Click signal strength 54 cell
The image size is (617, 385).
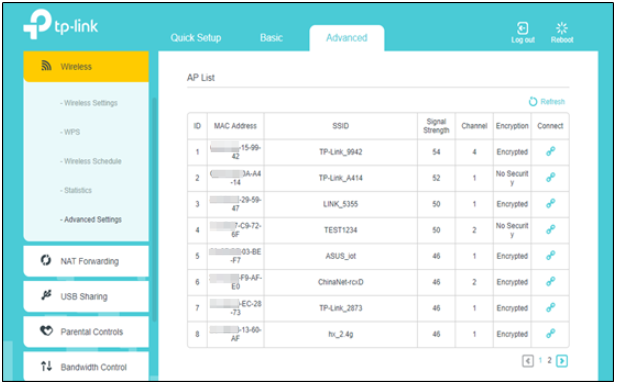(x=436, y=152)
